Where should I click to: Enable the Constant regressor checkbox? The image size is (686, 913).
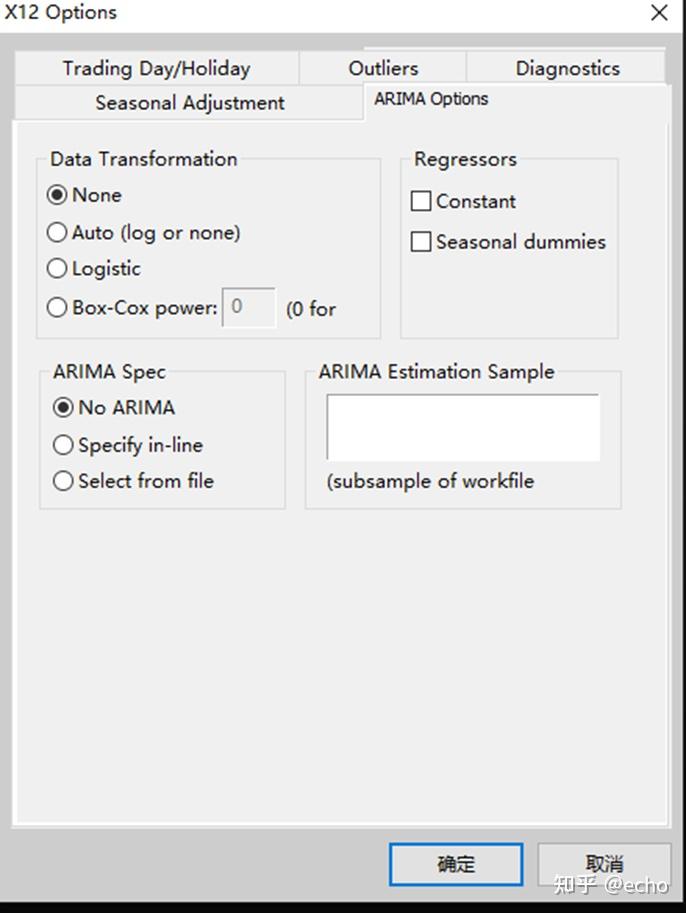point(421,201)
